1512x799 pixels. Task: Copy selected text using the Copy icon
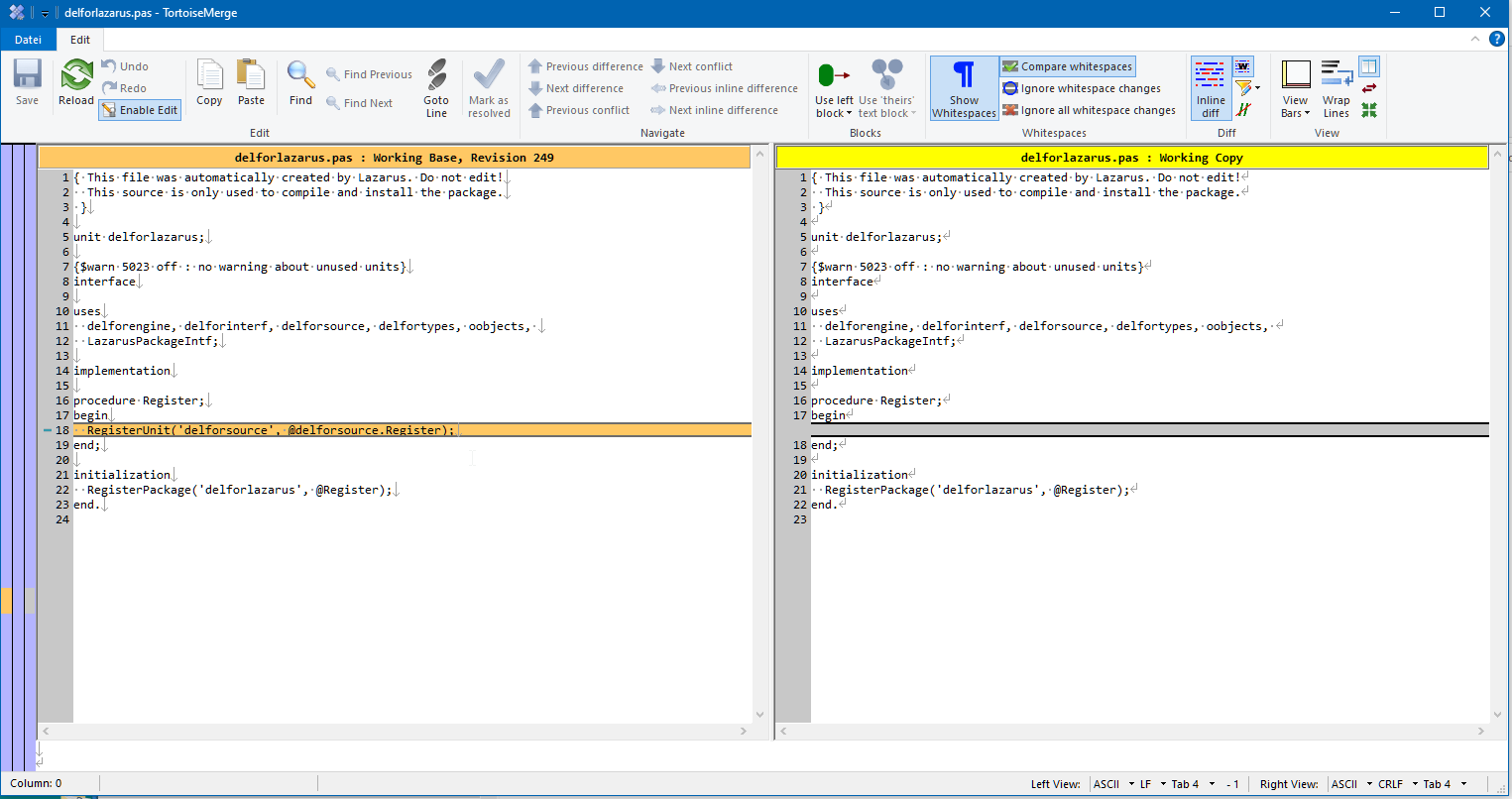(x=209, y=82)
